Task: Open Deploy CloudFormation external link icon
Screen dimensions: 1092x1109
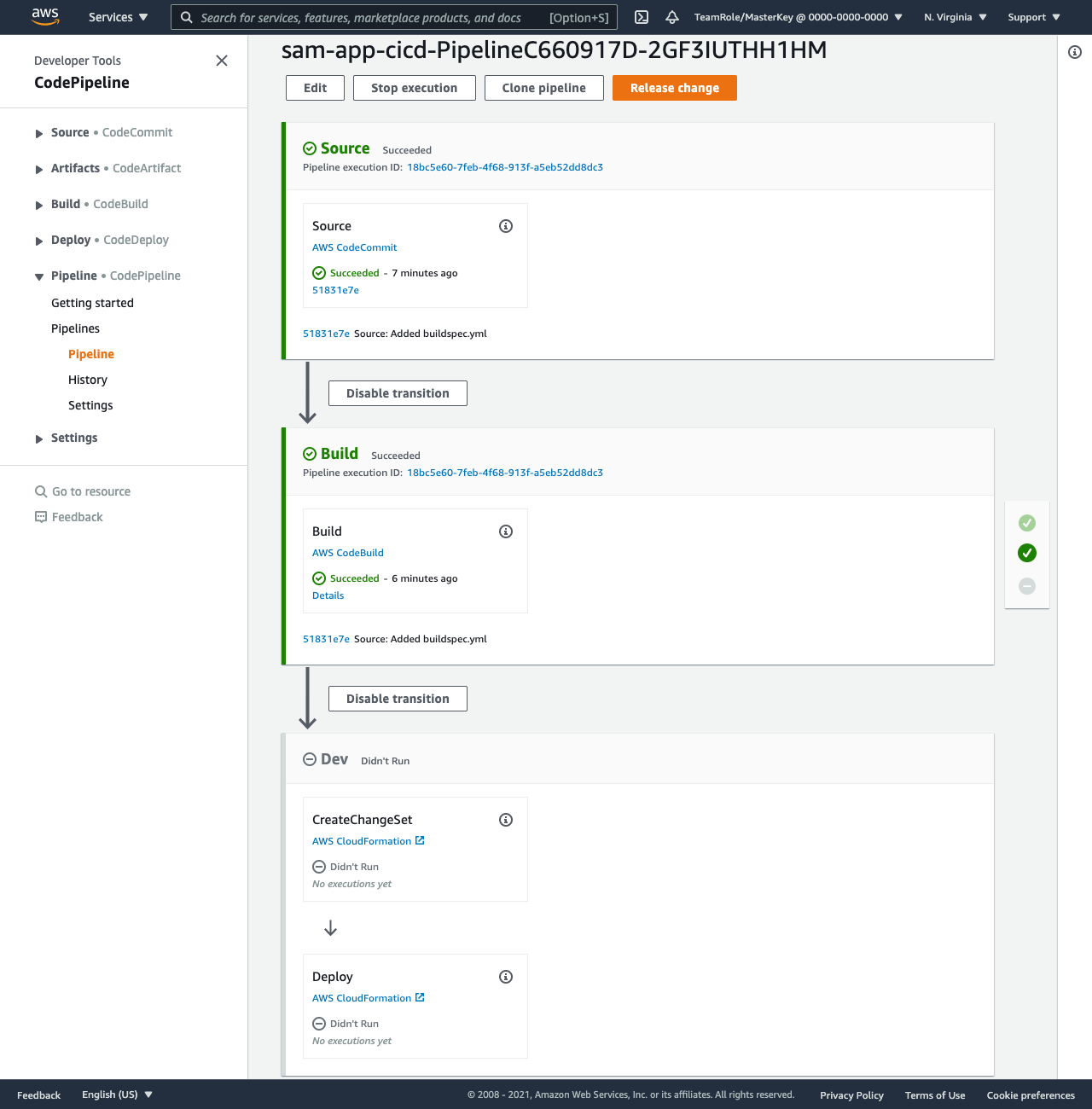Action: click(420, 997)
